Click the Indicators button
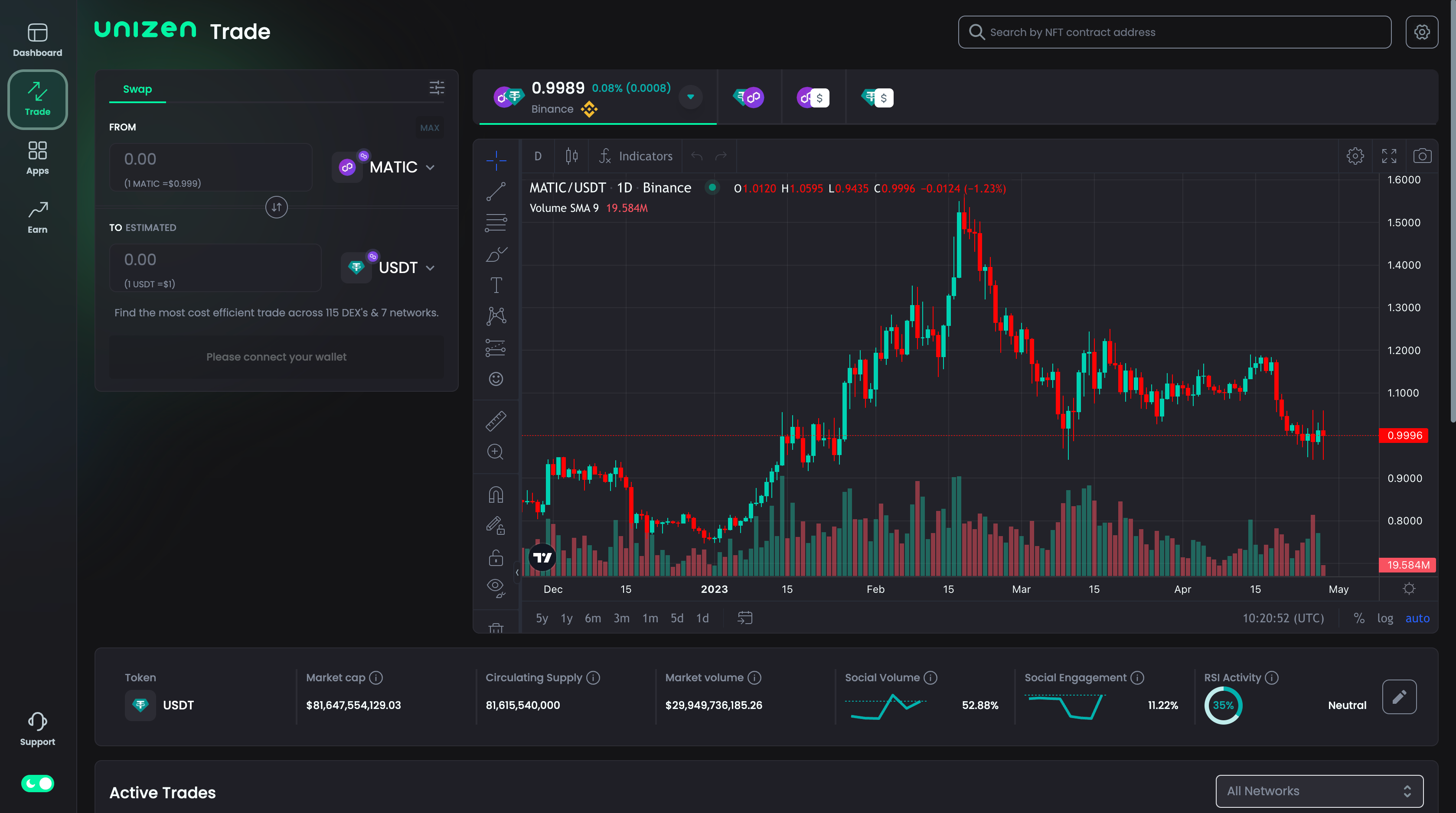Screen dimensions: 1456x813 pos(636,156)
